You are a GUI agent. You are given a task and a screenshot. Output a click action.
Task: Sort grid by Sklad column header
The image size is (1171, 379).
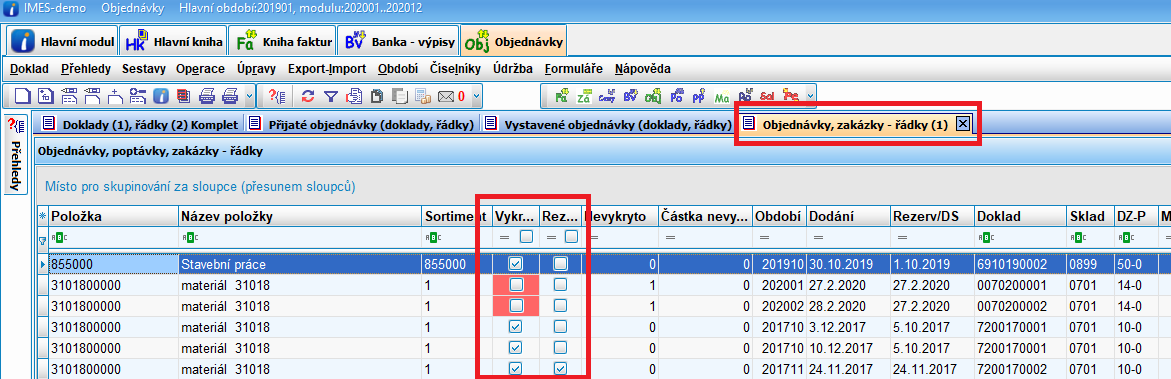(x=1089, y=216)
